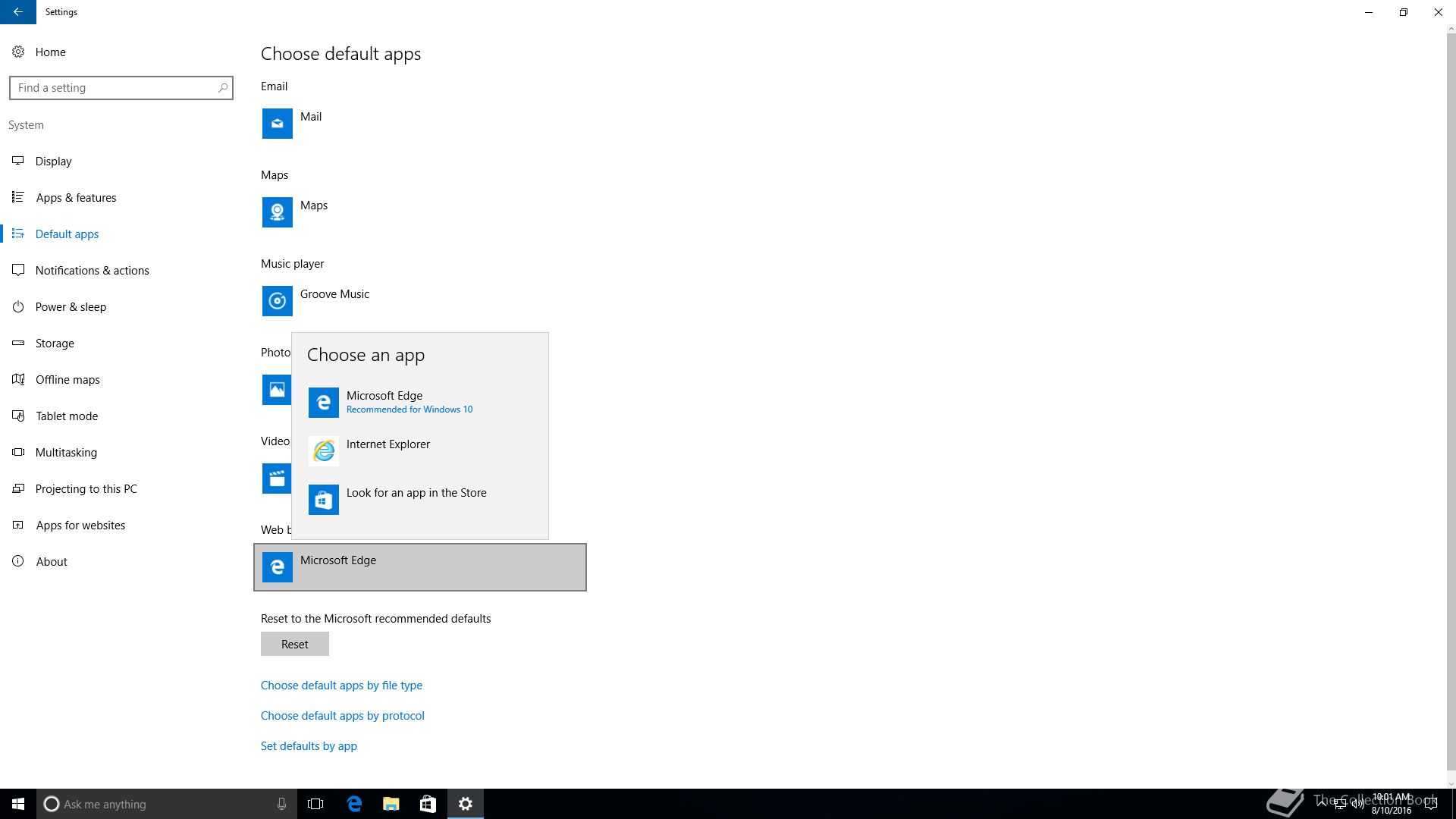This screenshot has height=819, width=1456.
Task: Click the Internet Explorer logo icon
Action: (324, 451)
